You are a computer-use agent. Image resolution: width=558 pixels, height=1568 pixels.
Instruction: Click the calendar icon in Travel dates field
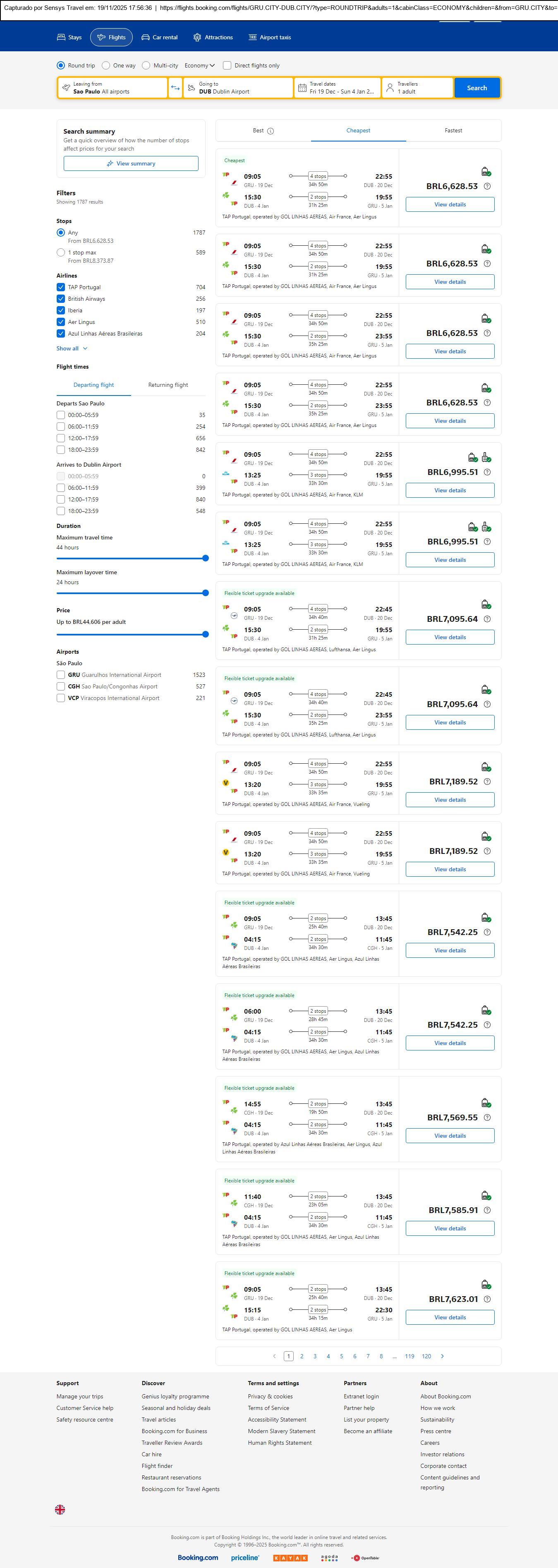pyautogui.click(x=302, y=88)
